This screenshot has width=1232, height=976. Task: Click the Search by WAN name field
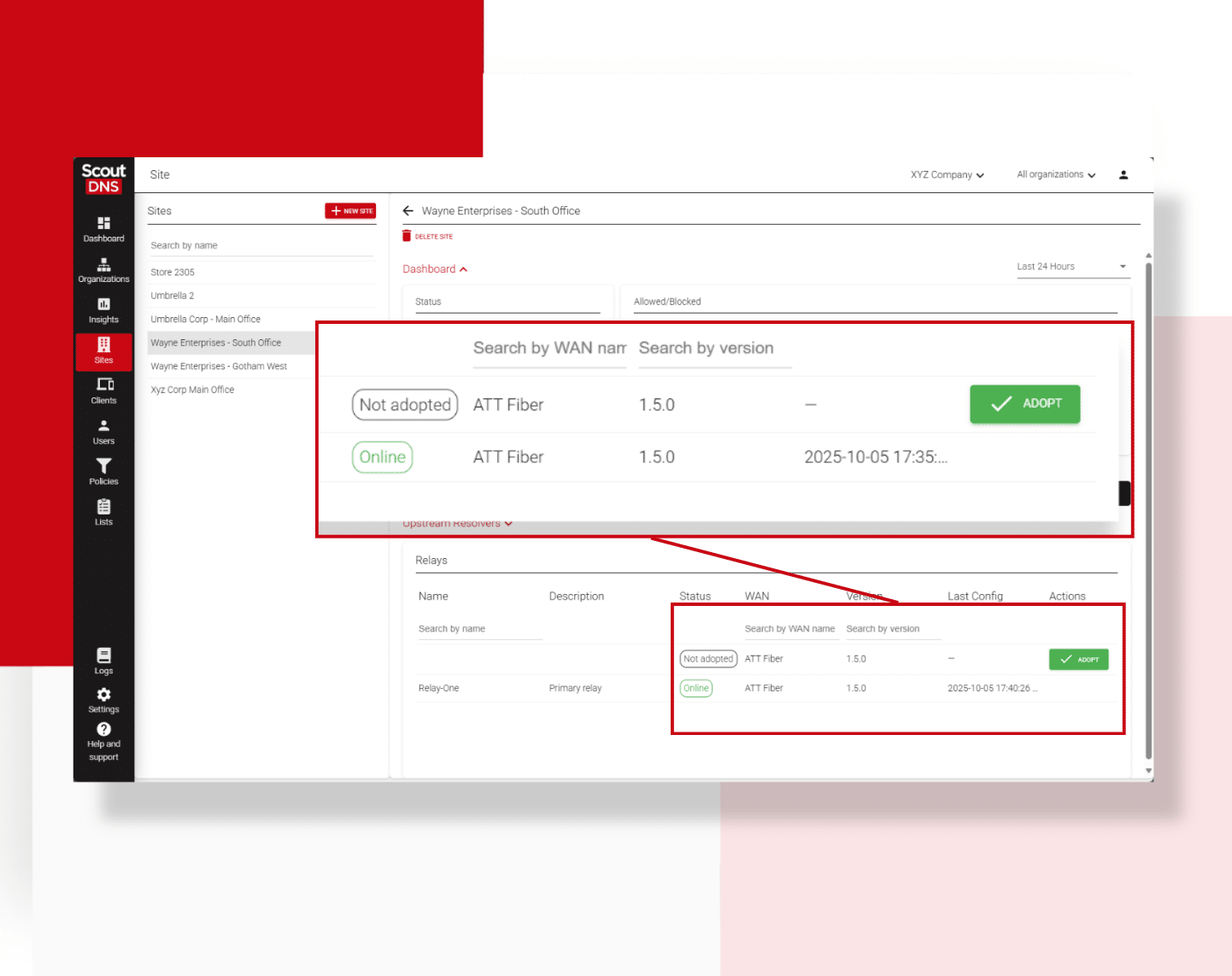pyautogui.click(x=549, y=349)
